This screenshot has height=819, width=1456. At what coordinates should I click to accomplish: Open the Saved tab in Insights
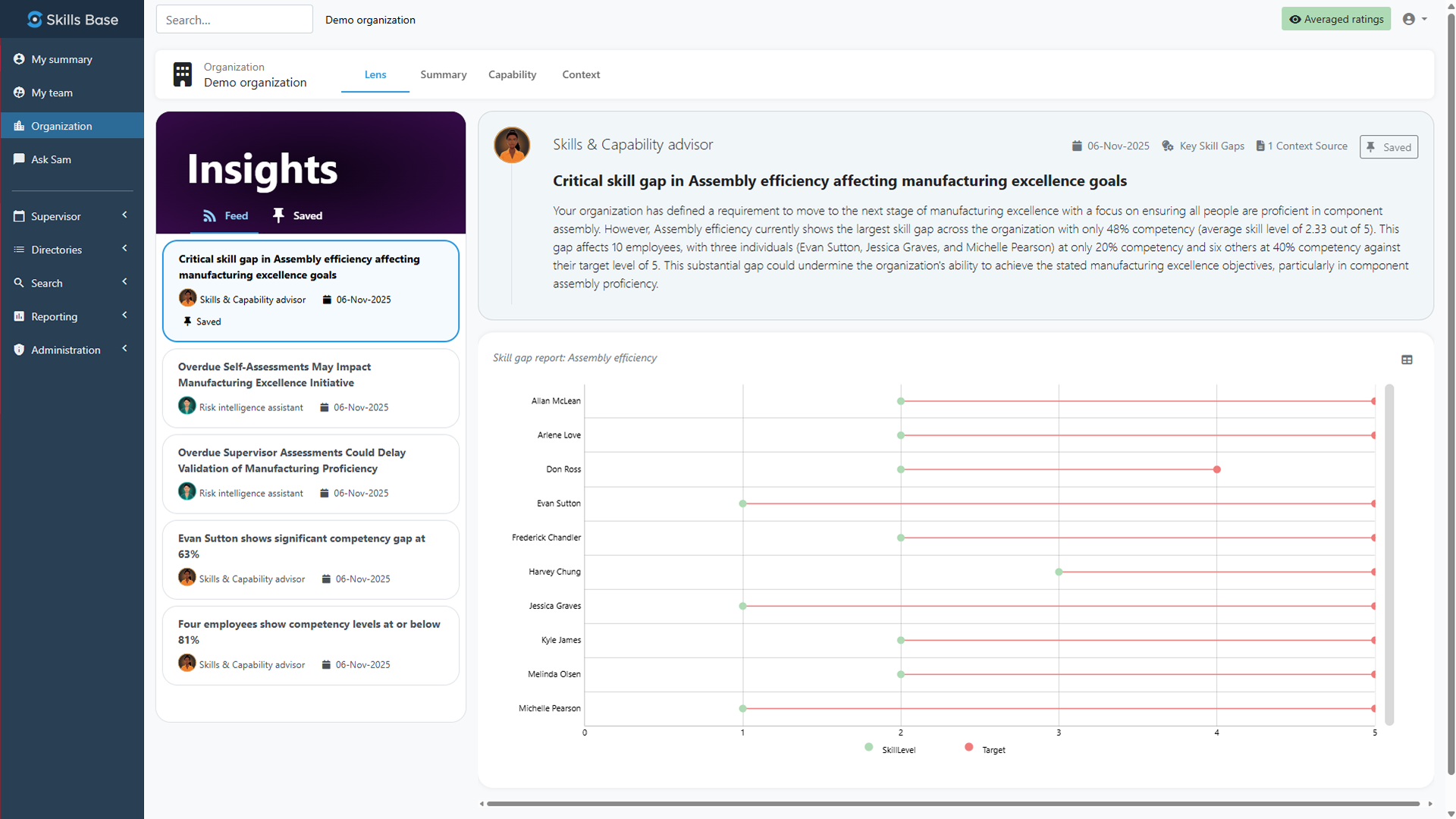click(298, 216)
